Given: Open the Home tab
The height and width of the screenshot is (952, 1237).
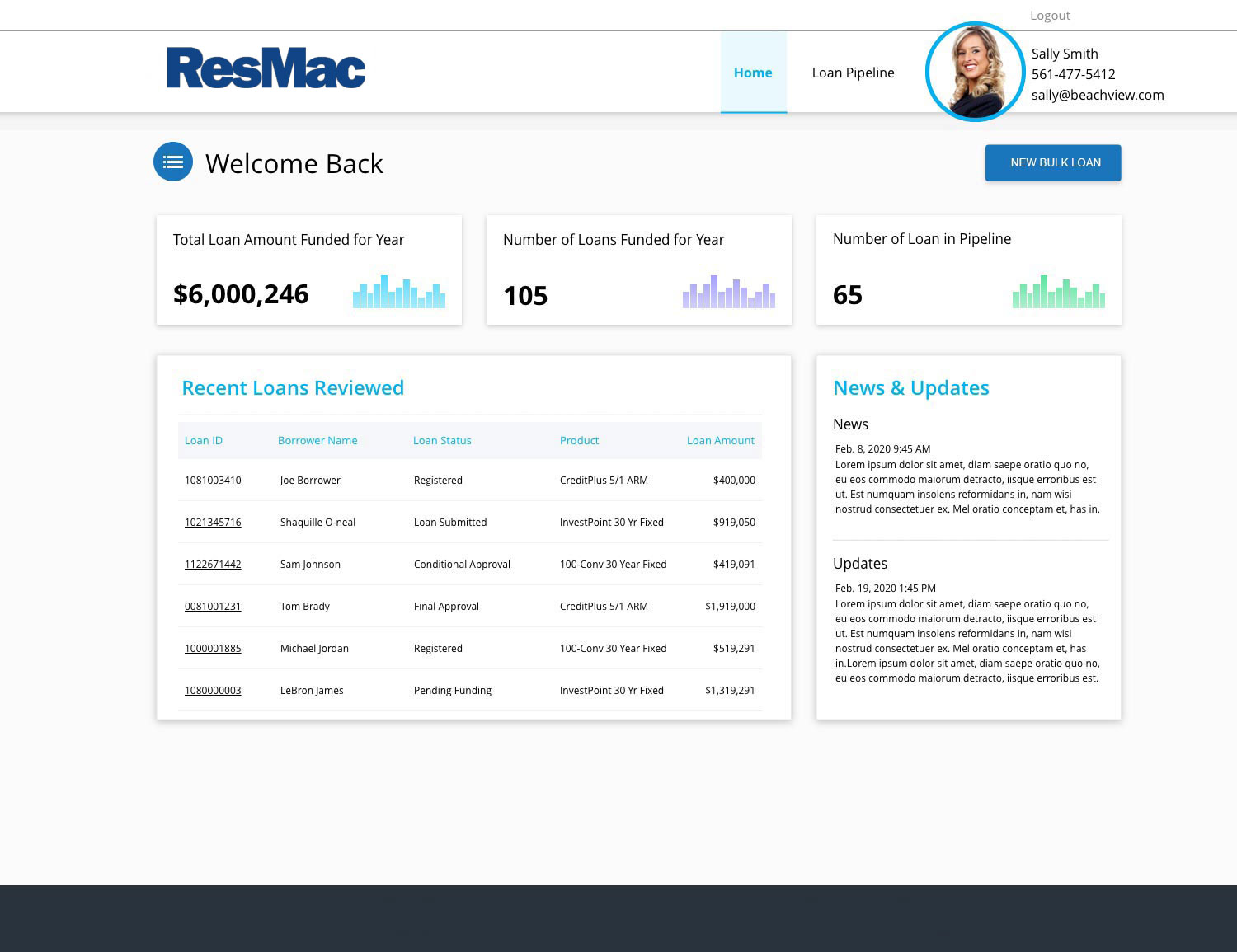Looking at the screenshot, I should click(x=753, y=73).
